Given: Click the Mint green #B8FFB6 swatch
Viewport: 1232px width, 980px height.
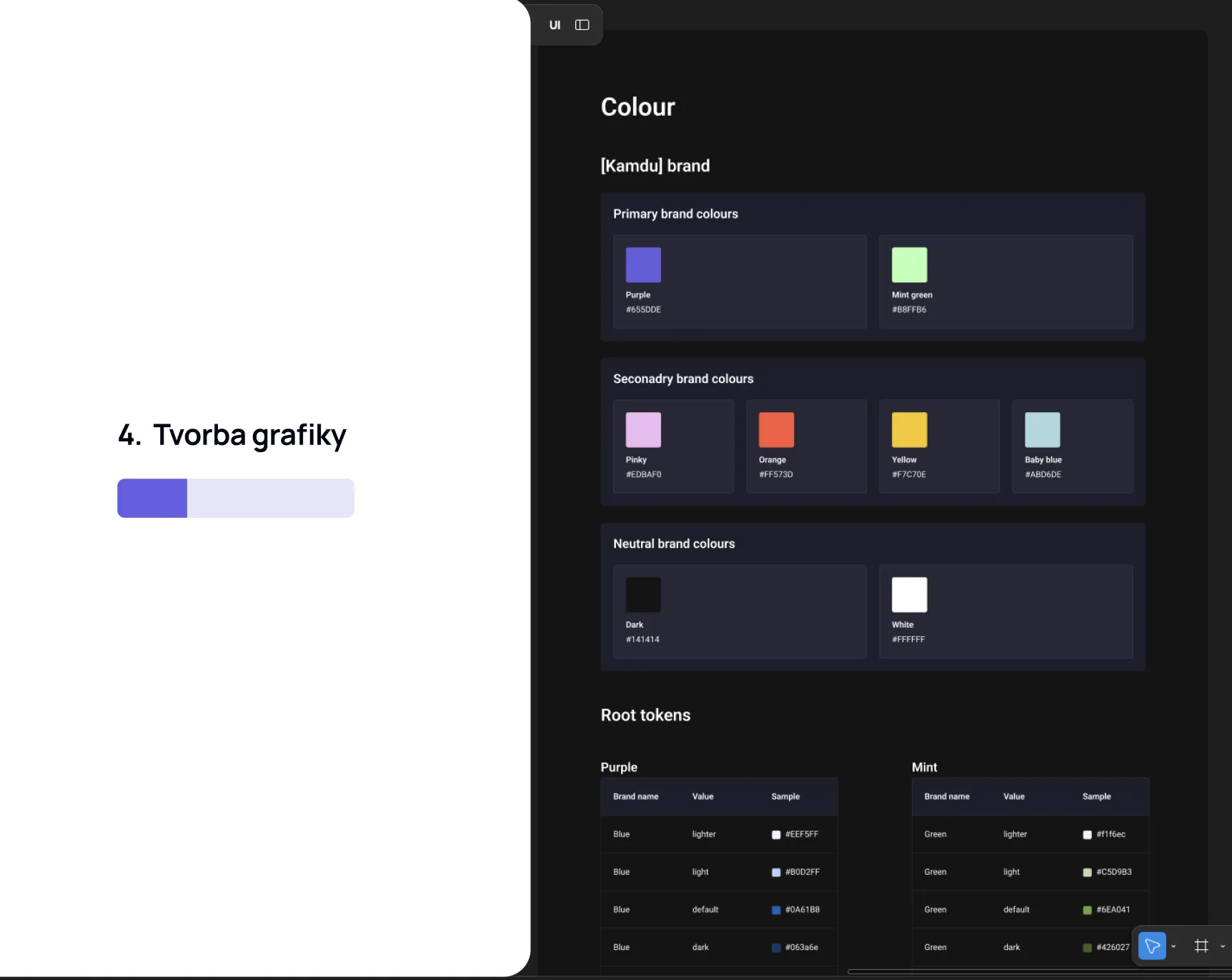Looking at the screenshot, I should coord(909,265).
